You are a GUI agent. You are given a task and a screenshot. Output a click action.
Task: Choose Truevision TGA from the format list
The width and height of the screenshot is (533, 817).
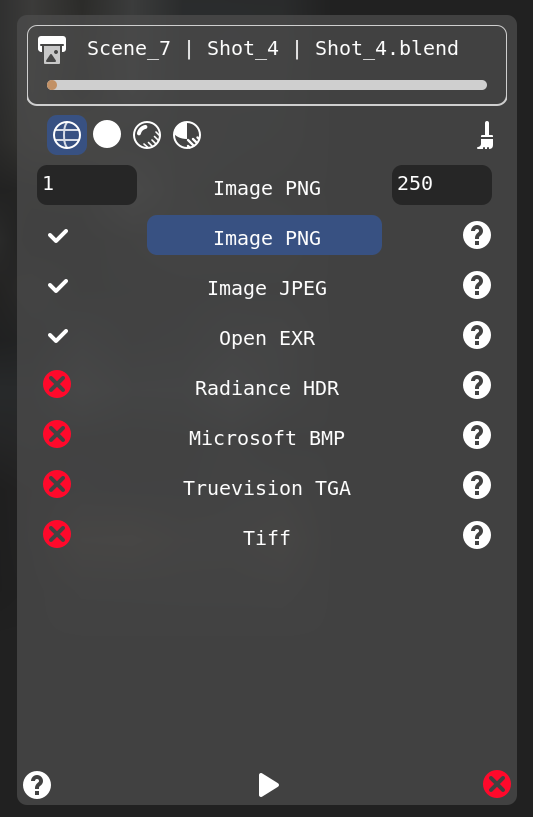coord(267,488)
